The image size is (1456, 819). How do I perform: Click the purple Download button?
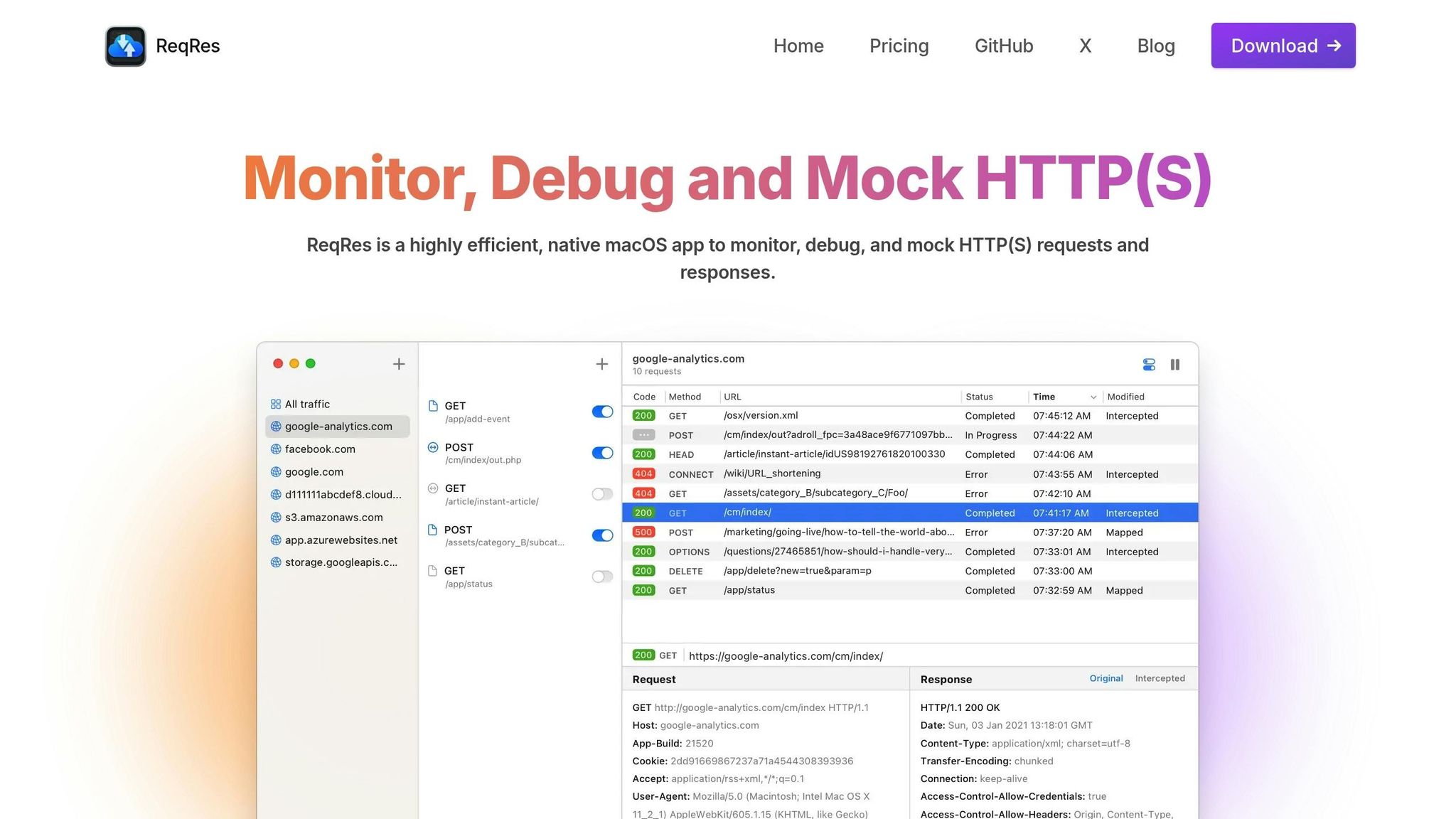coord(1283,45)
